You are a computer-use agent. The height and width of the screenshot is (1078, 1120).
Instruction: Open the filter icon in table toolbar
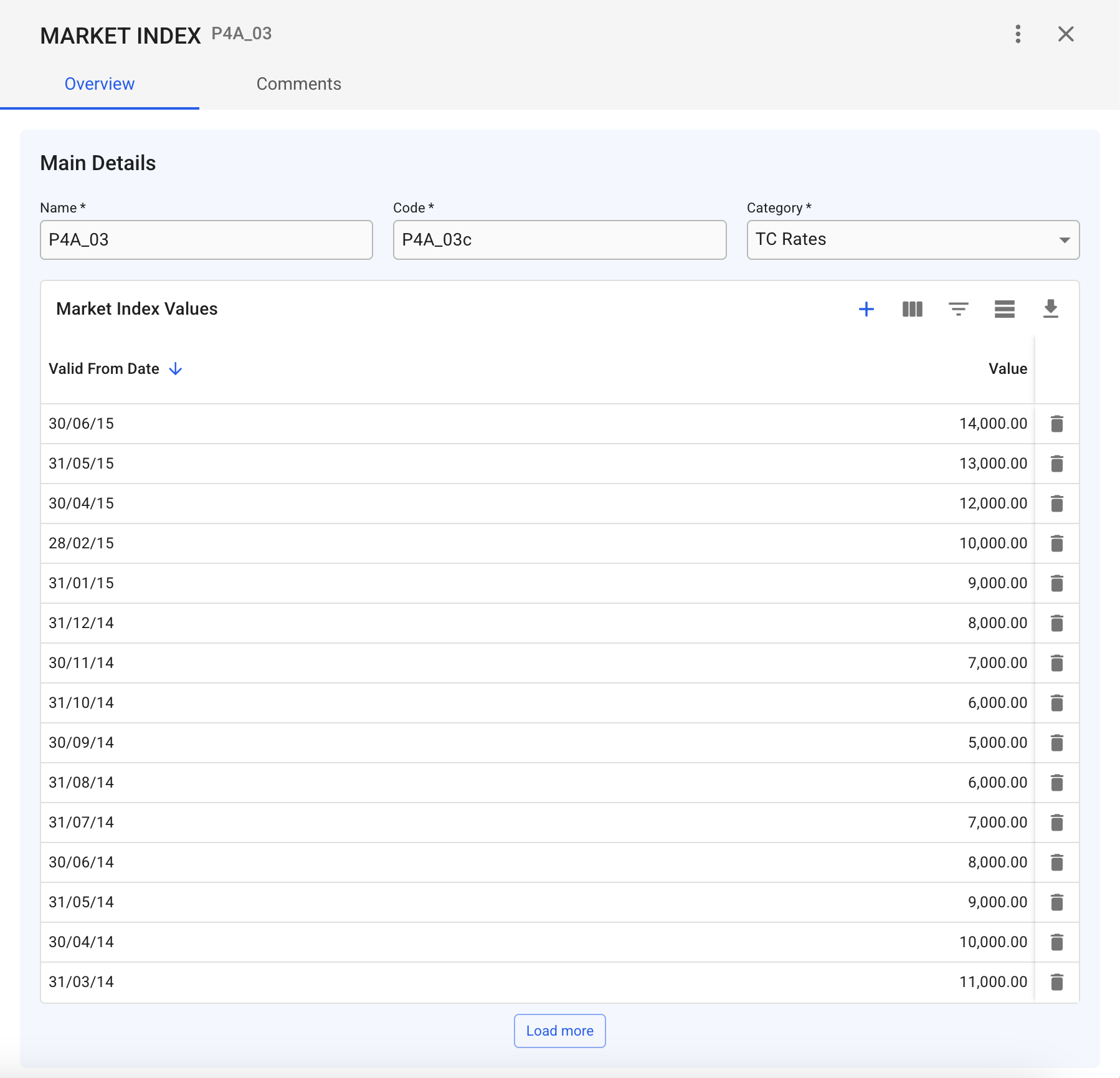pyautogui.click(x=958, y=309)
